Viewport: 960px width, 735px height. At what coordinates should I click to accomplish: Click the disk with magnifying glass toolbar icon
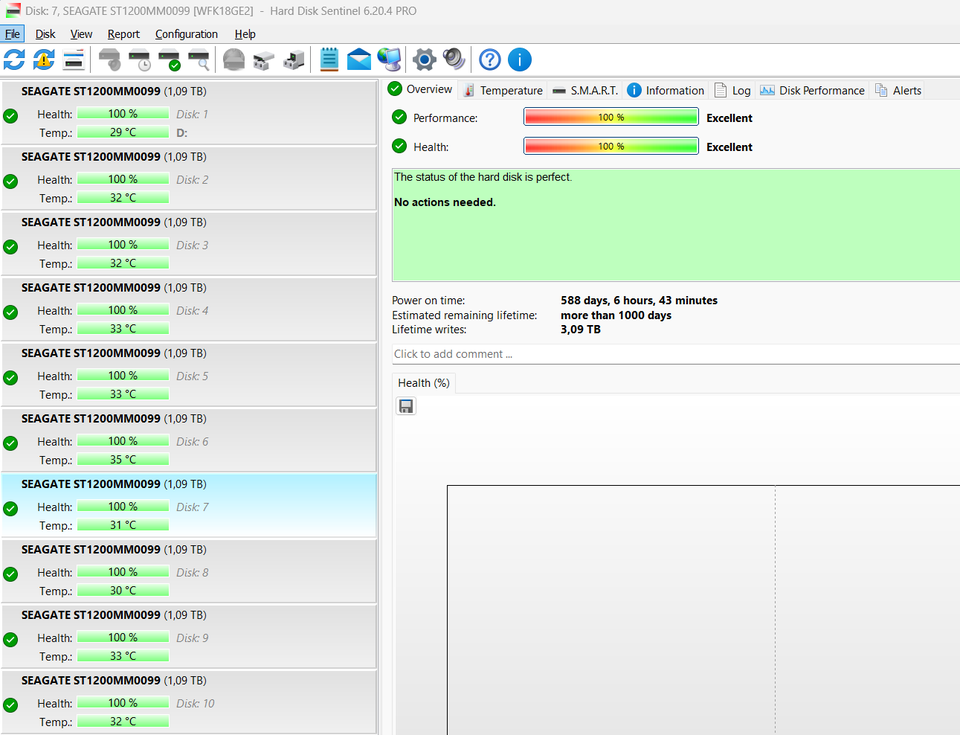pos(200,60)
